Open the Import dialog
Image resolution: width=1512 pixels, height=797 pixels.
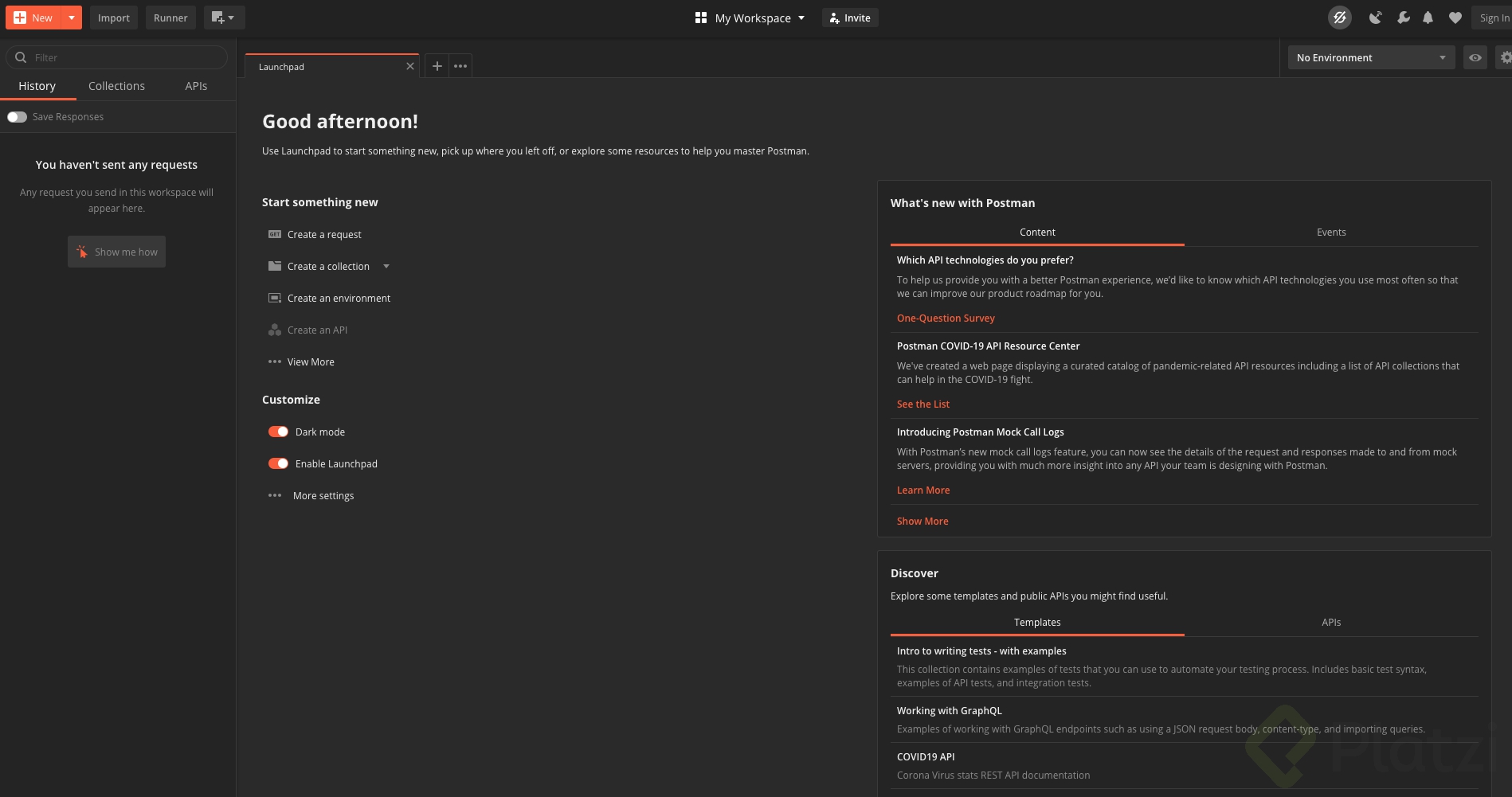(114, 18)
